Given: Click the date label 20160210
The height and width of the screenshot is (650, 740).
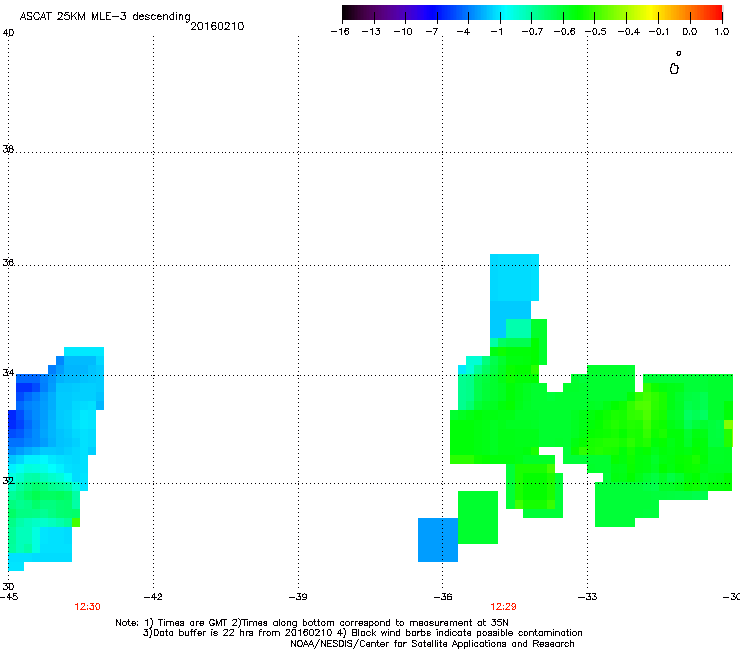Looking at the screenshot, I should [x=217, y=26].
